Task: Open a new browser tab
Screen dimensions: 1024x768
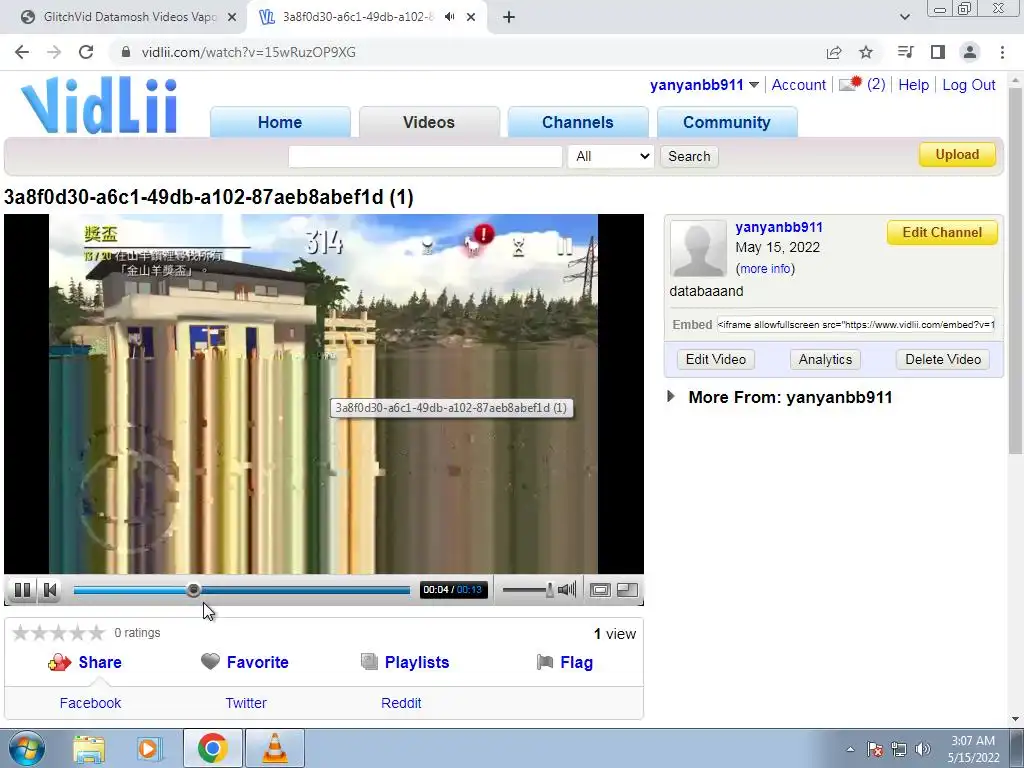Action: (x=509, y=18)
